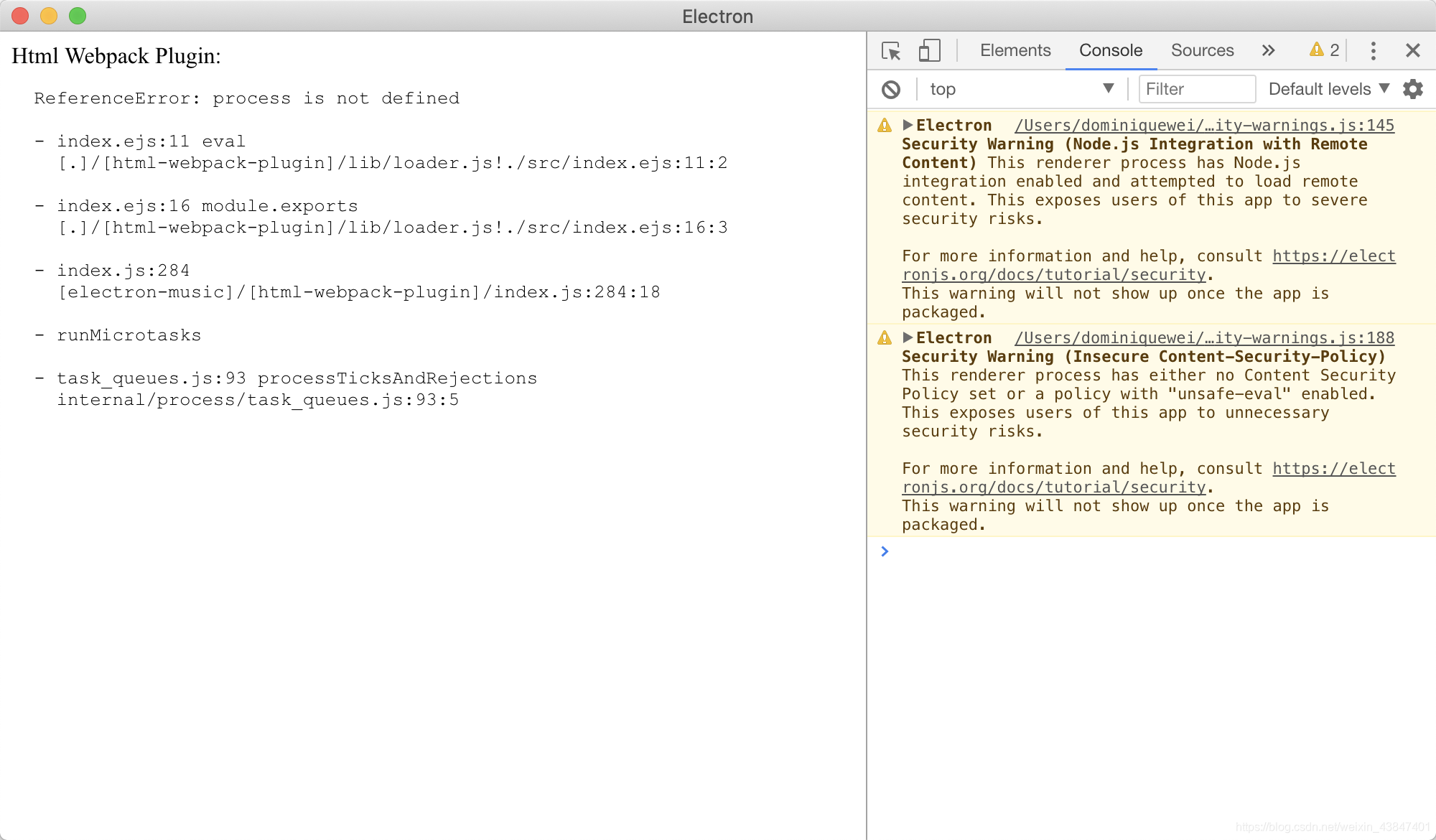Open security tutorial link in second warning
Screen dimensions: 1436x840
pyautogui.click(x=1149, y=478)
